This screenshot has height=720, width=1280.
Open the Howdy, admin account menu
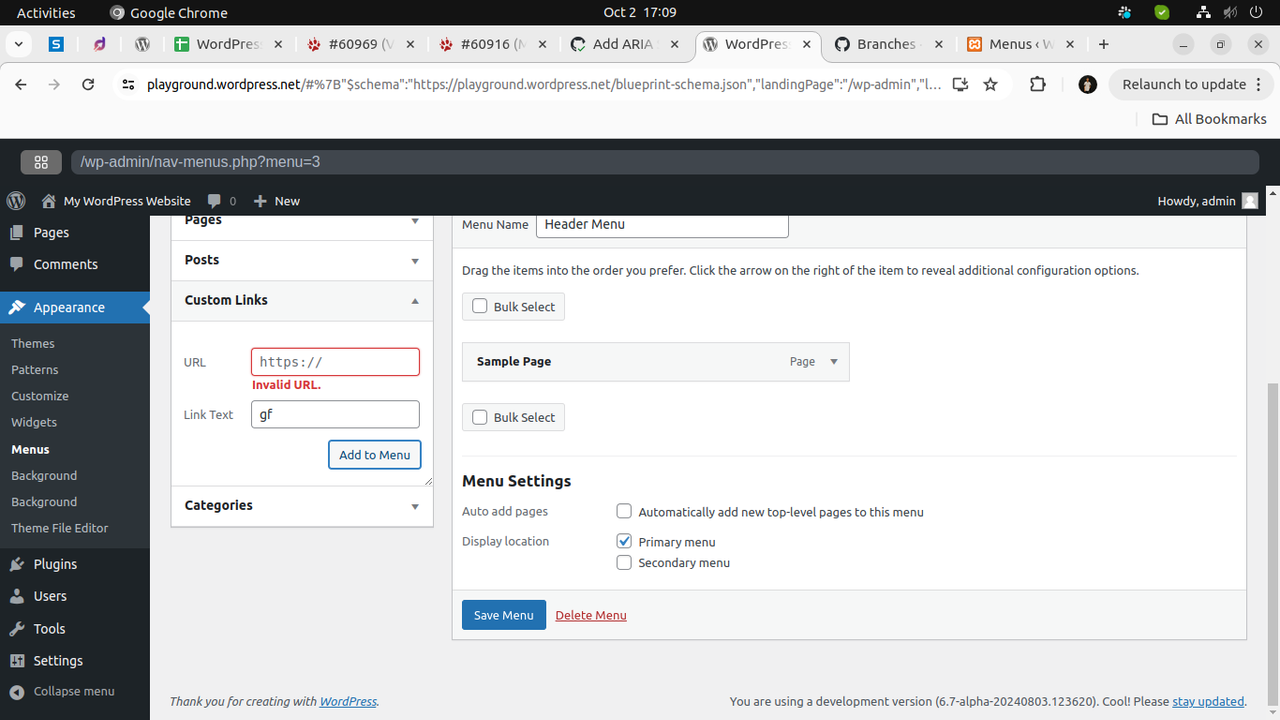pos(1208,201)
